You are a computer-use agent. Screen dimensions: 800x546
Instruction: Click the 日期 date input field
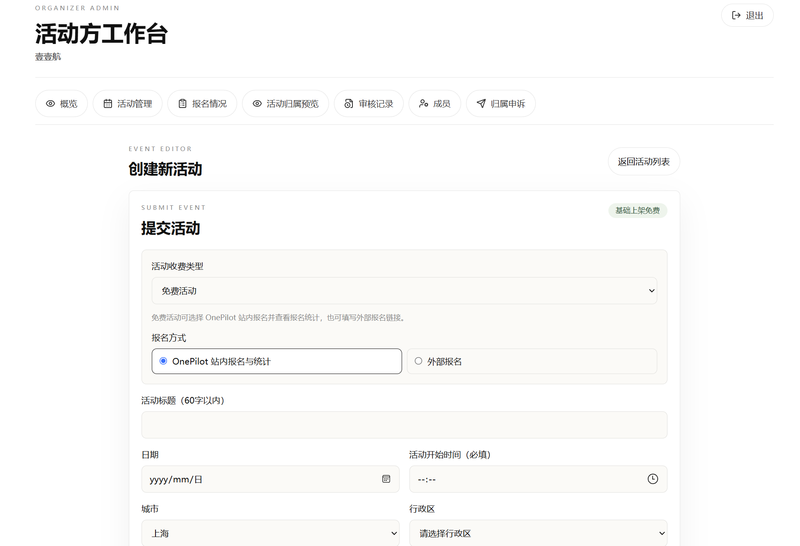tap(270, 479)
